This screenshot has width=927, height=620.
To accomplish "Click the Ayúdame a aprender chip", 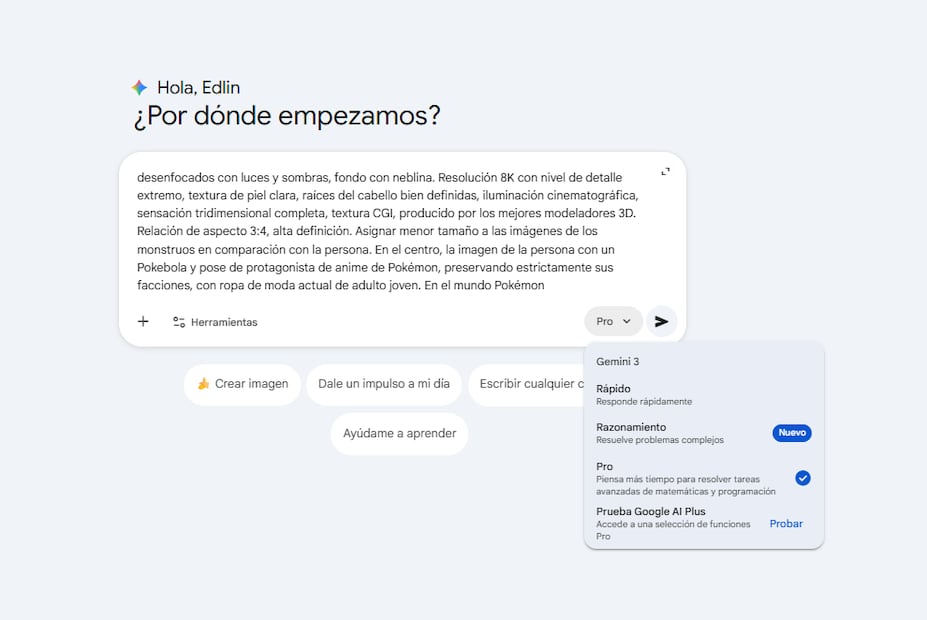I will (399, 434).
